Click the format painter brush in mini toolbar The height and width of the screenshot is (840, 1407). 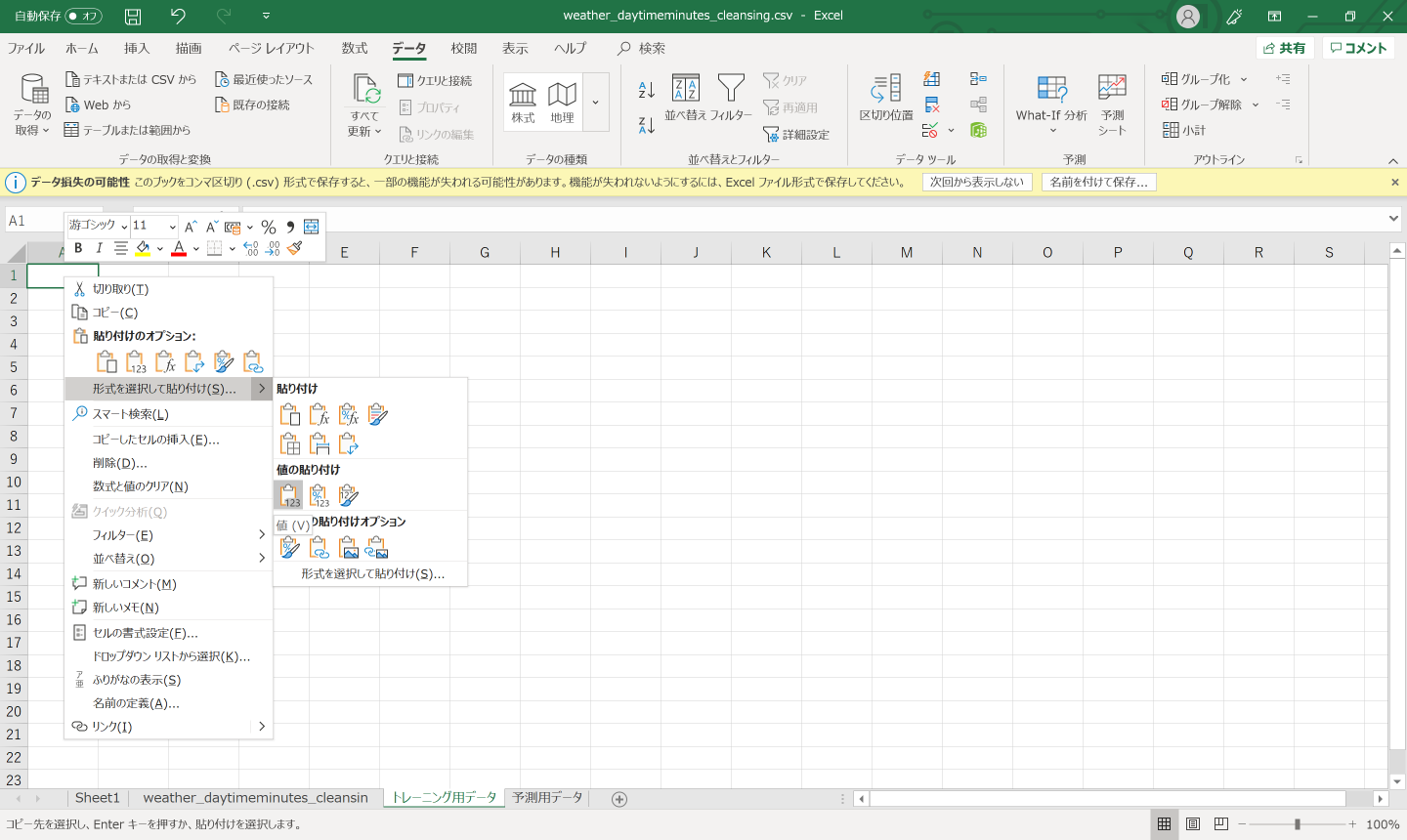(x=295, y=248)
